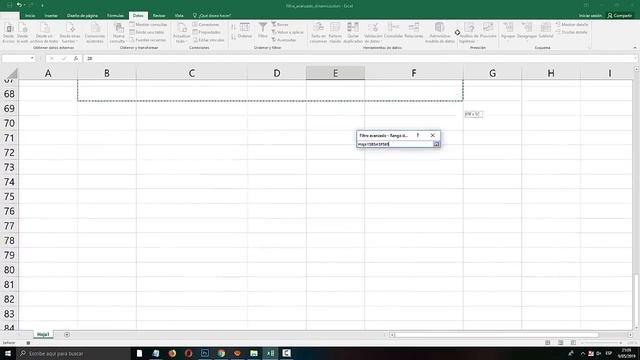Open Conexiones existentes

tap(95, 33)
